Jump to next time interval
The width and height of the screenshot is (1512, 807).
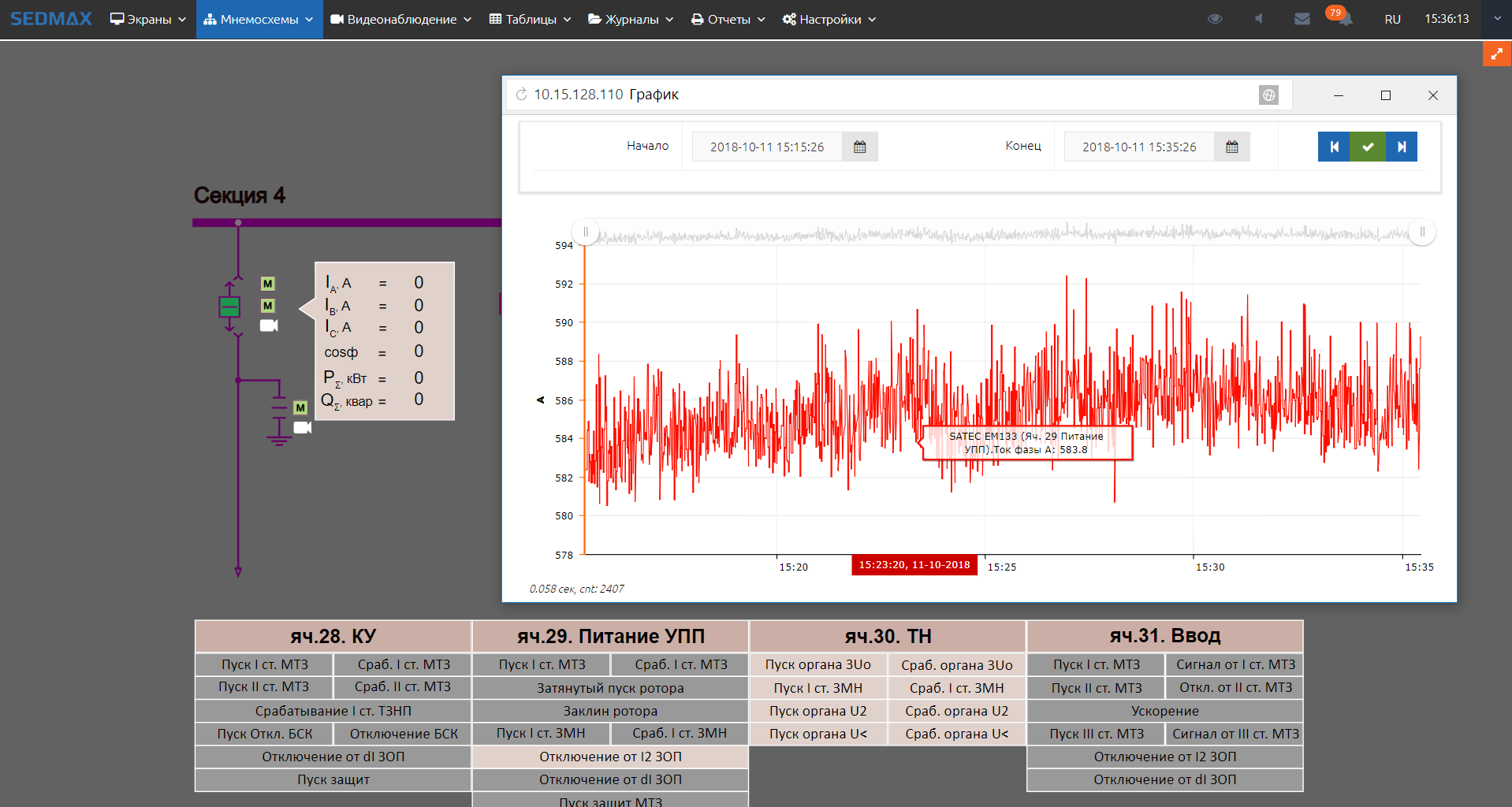pyautogui.click(x=1401, y=147)
